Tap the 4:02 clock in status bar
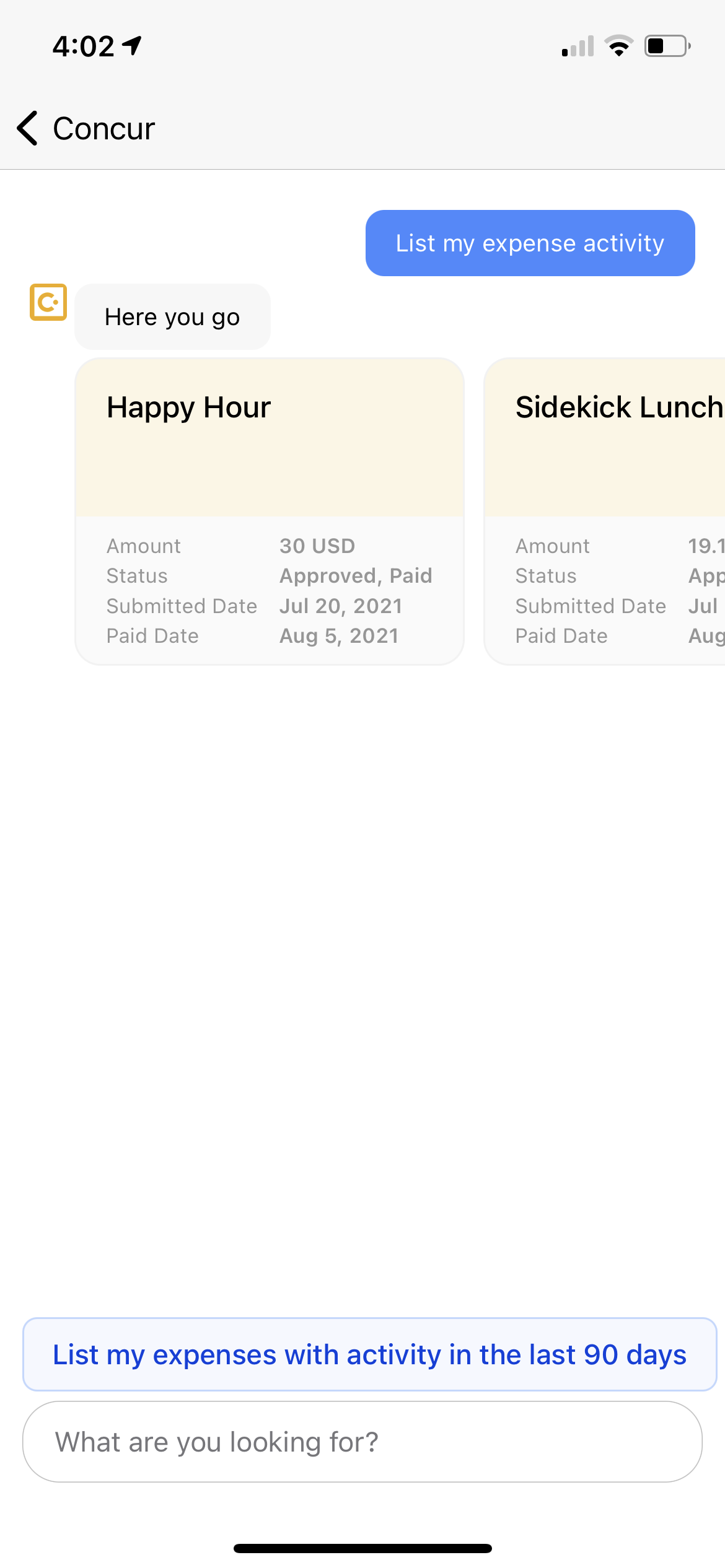 [83, 46]
